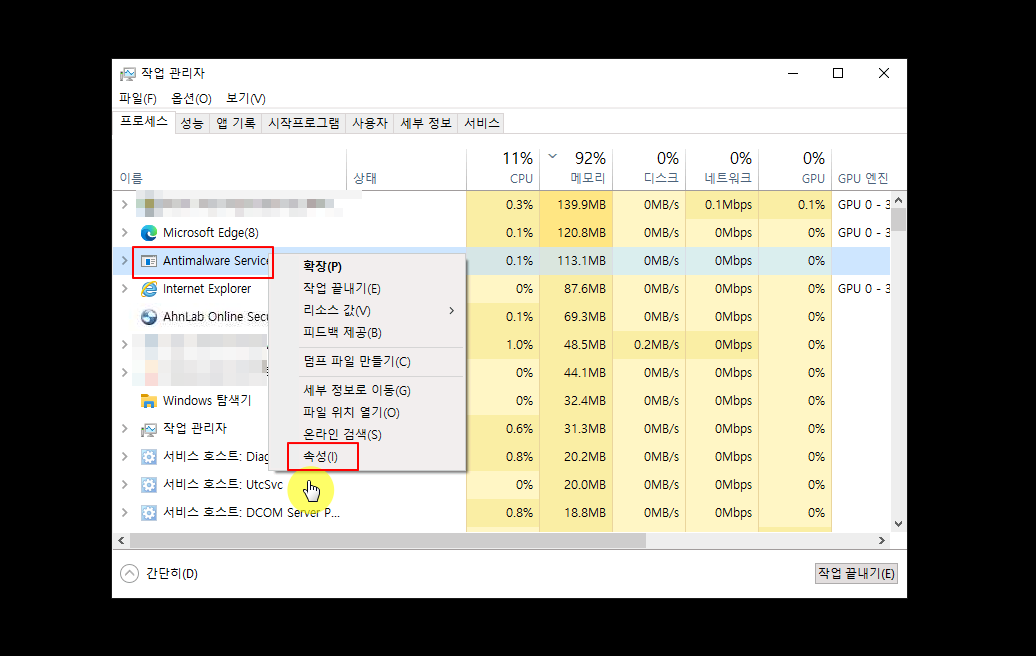Screen dimensions: 1036x656
Task: Choose 파일 위치 열기(O) menu entry
Action: [x=367, y=412]
